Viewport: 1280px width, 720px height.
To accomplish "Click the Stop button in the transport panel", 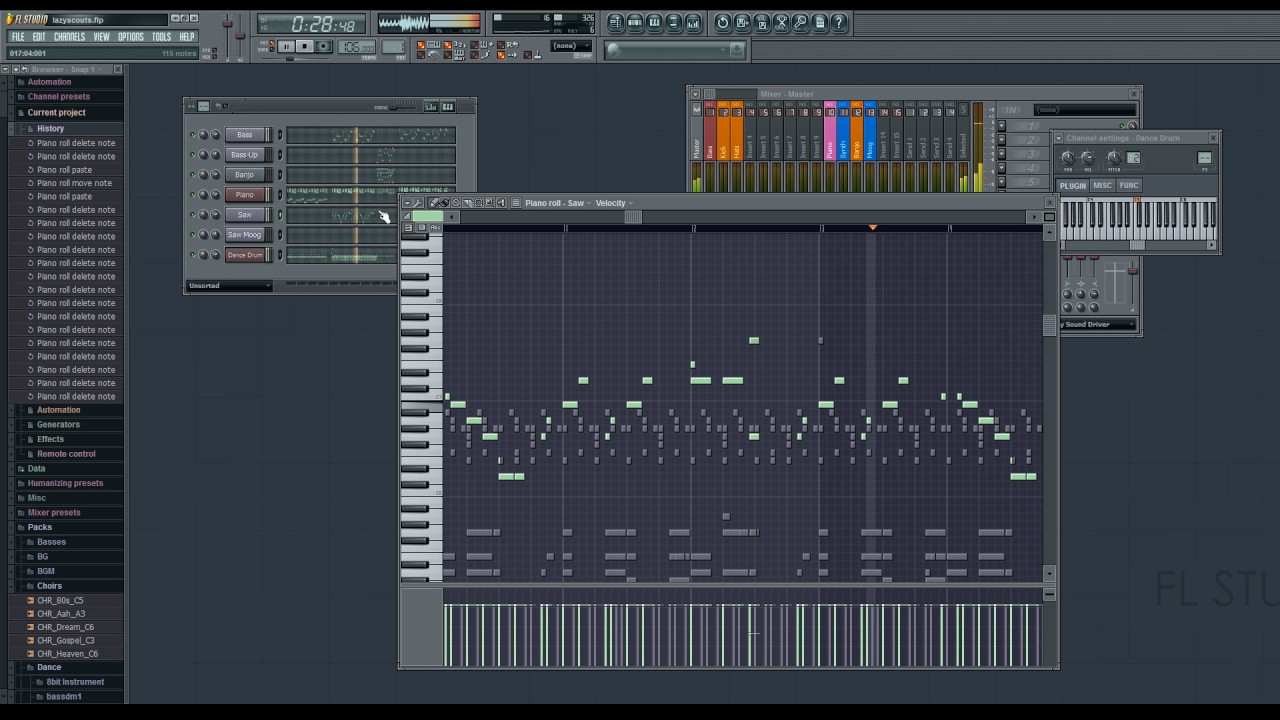I will coord(305,46).
